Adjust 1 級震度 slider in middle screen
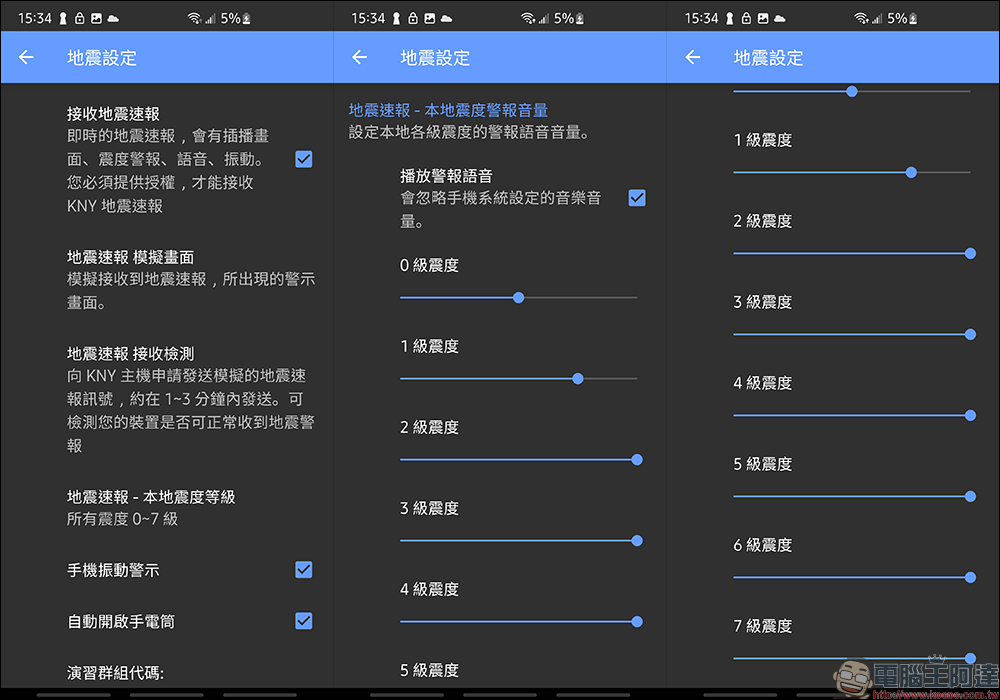1000x700 pixels. [518, 379]
